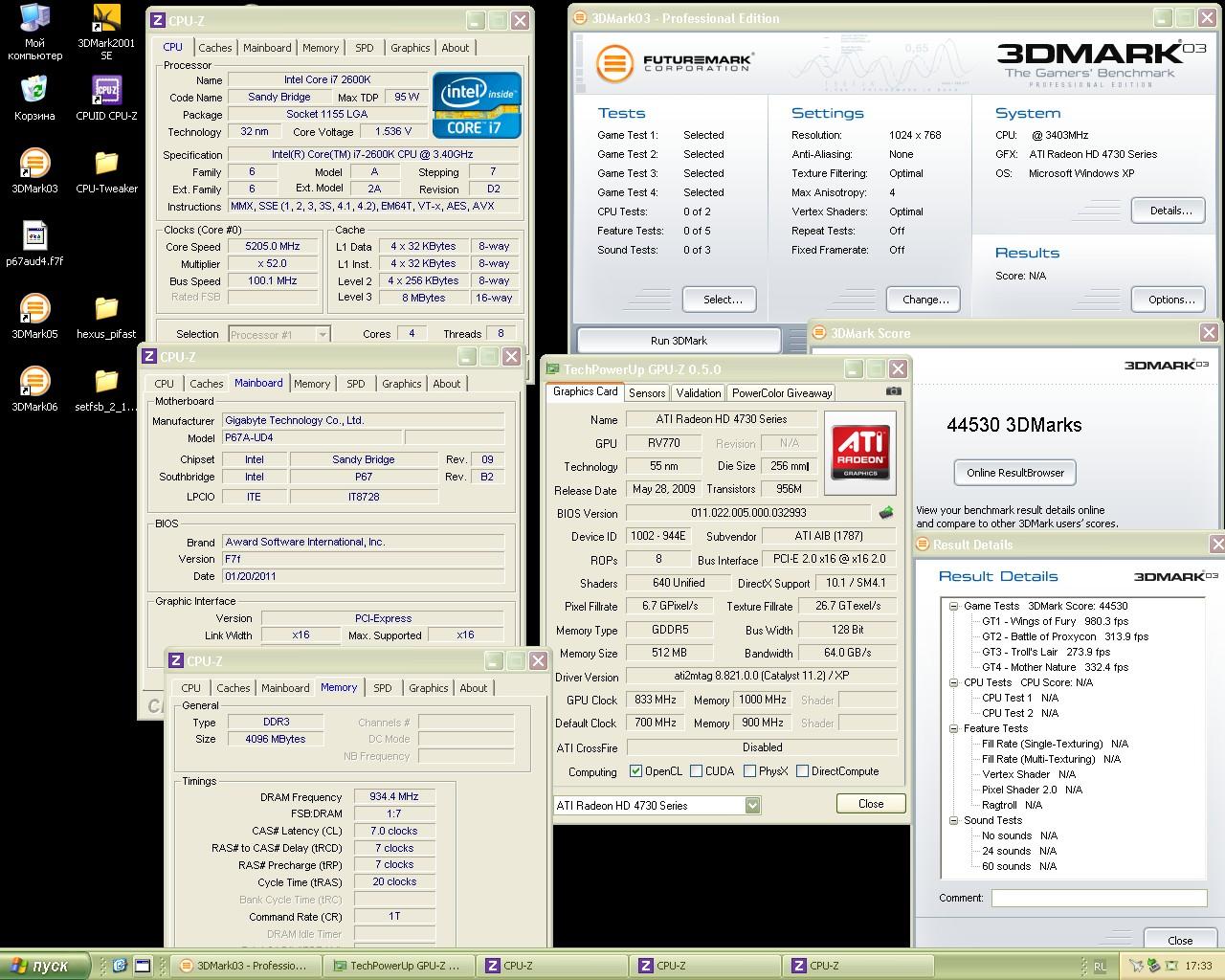Select the setfsb_2_1 folder icon
Viewport: 1225px width, 980px height.
pos(106,390)
